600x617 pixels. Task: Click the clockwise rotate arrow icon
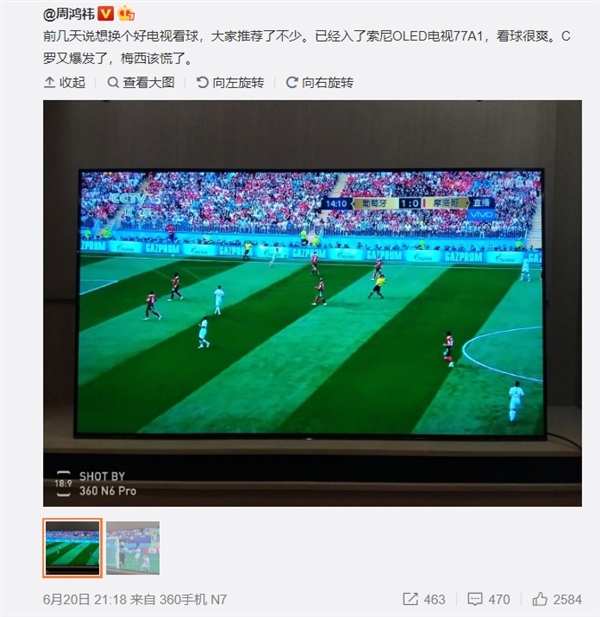pos(292,82)
